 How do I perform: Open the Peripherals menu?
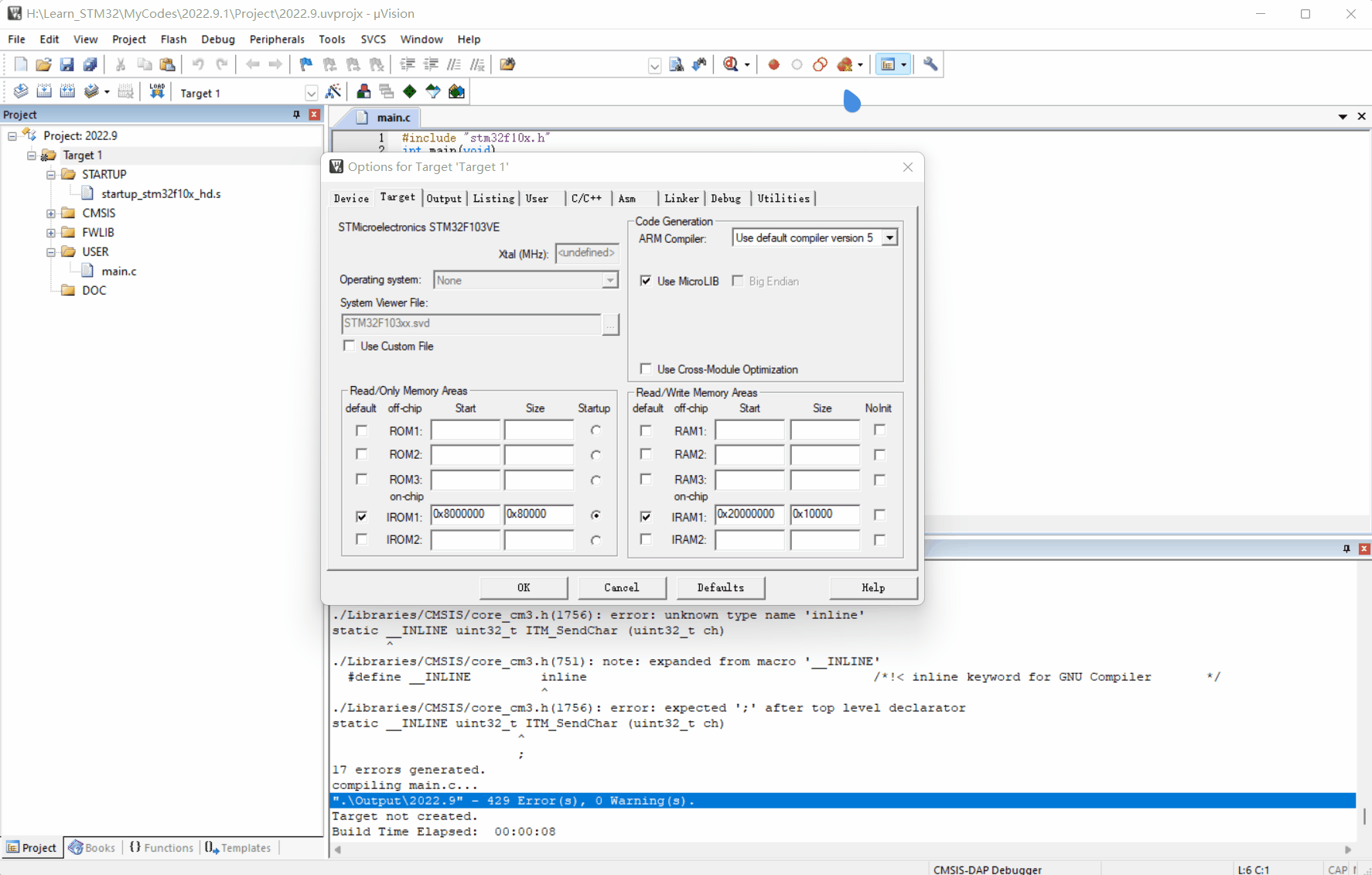pos(277,39)
